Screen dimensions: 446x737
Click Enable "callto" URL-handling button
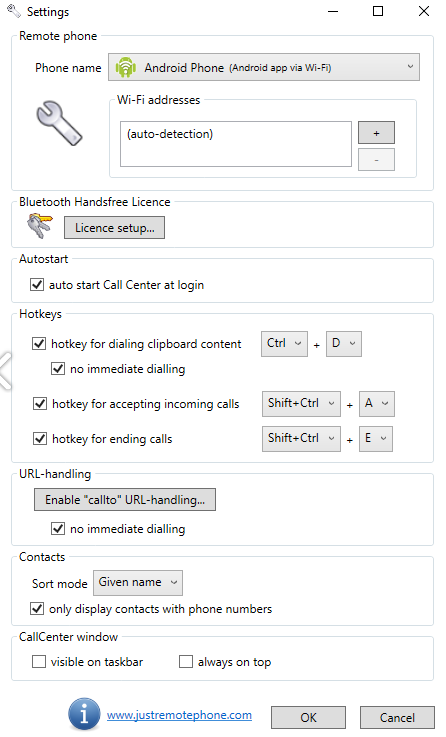tap(125, 500)
